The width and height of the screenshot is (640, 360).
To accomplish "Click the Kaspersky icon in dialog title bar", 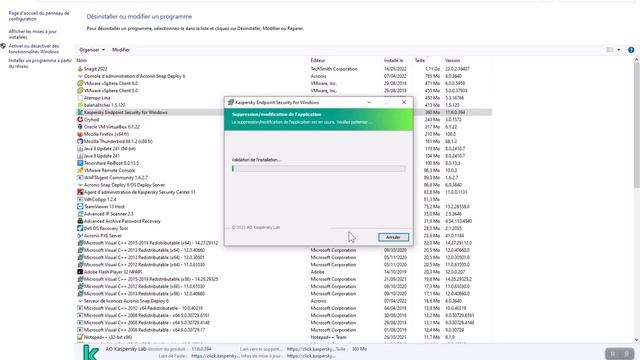I will pos(231,102).
